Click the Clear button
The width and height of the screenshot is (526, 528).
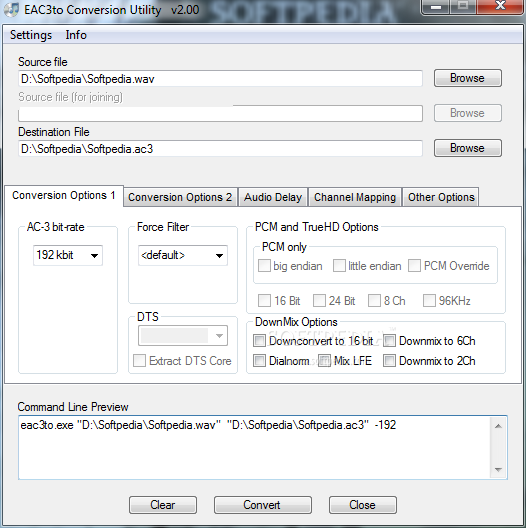[x=163, y=505]
